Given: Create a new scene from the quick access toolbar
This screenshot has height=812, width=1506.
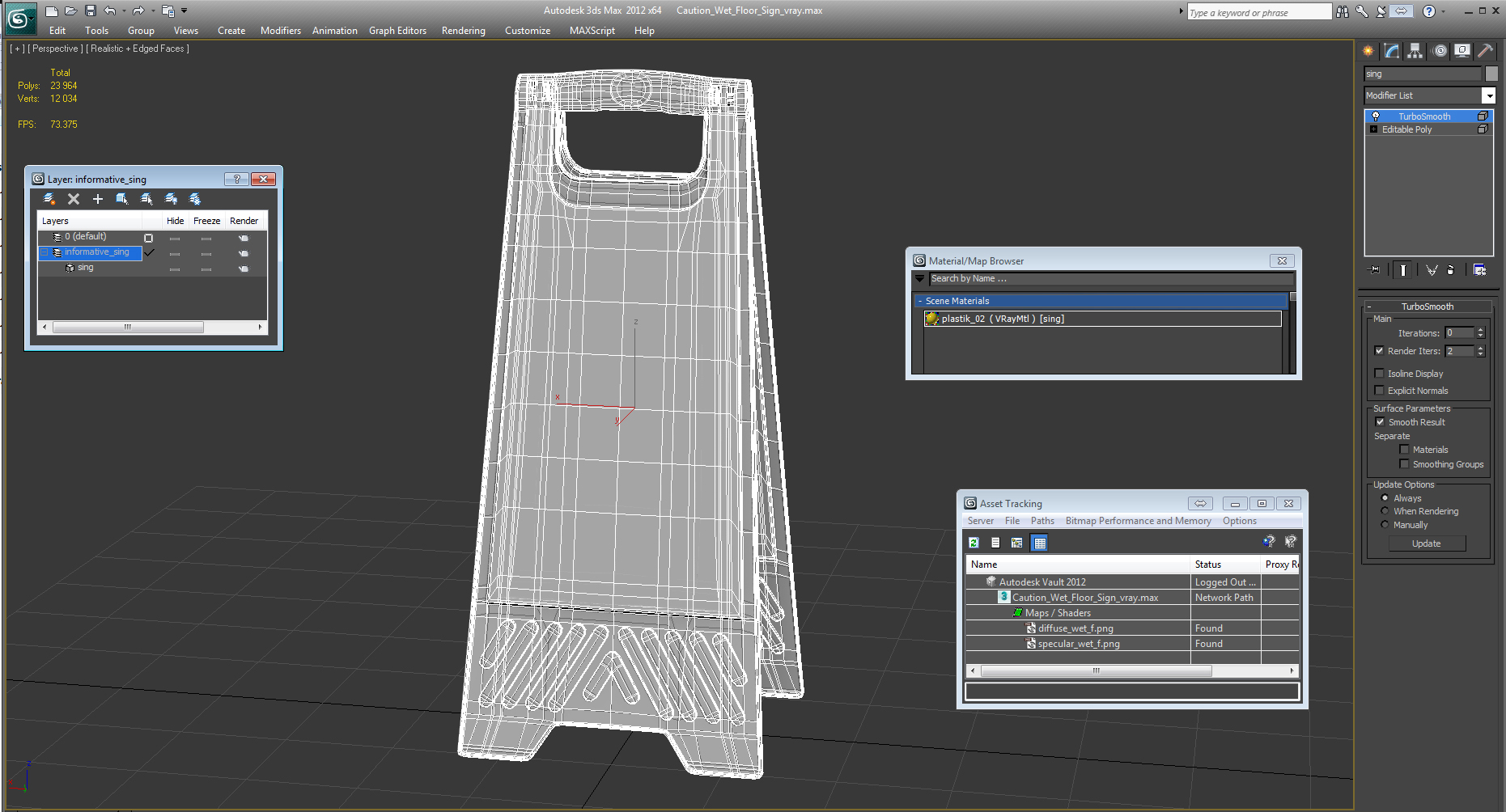Looking at the screenshot, I should tap(52, 11).
